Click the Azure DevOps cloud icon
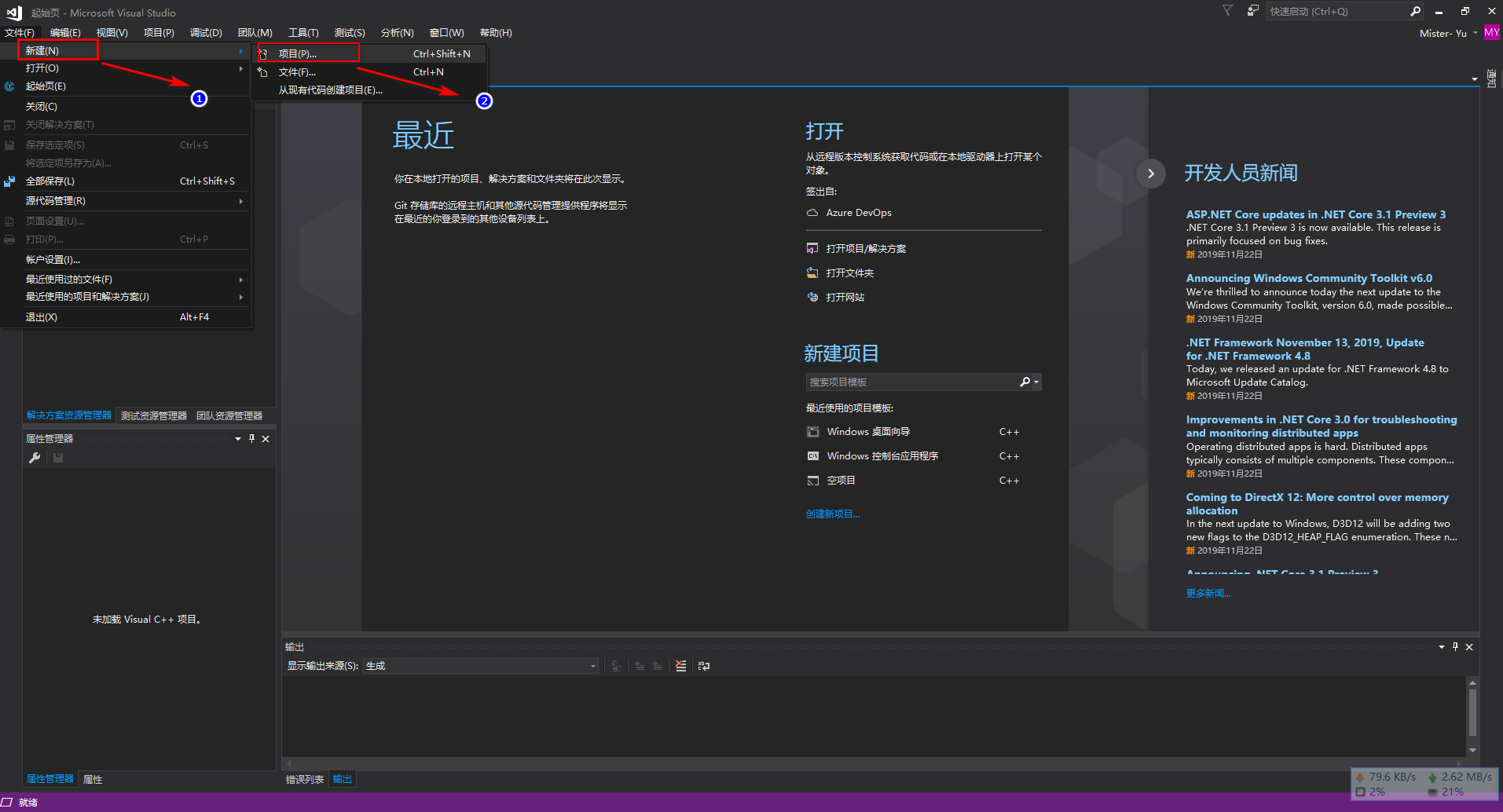The image size is (1503, 812). click(x=812, y=213)
